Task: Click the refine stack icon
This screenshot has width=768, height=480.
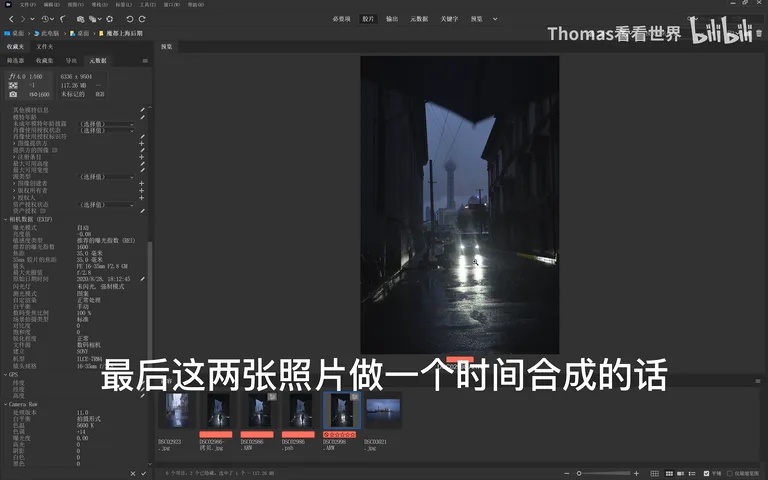Action: tap(92, 19)
